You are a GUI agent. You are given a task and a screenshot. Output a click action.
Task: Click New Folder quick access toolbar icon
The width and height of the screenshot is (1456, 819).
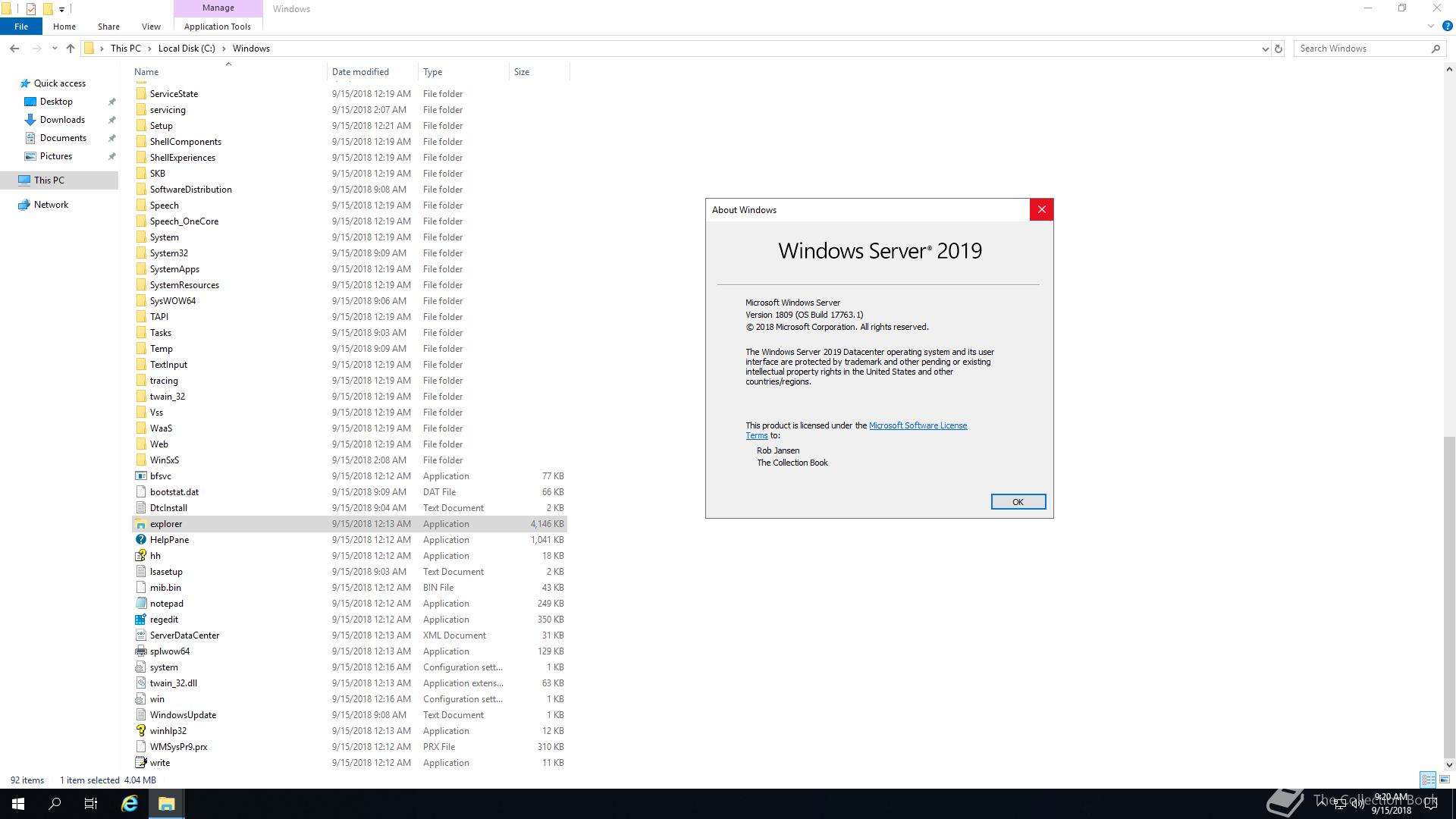pos(47,9)
